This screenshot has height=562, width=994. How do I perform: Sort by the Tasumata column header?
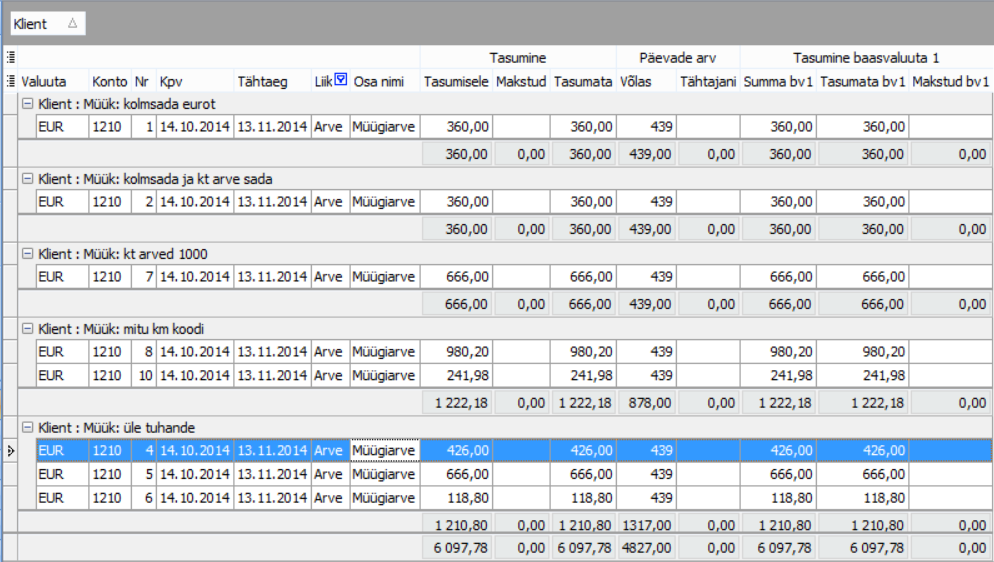[x=583, y=81]
